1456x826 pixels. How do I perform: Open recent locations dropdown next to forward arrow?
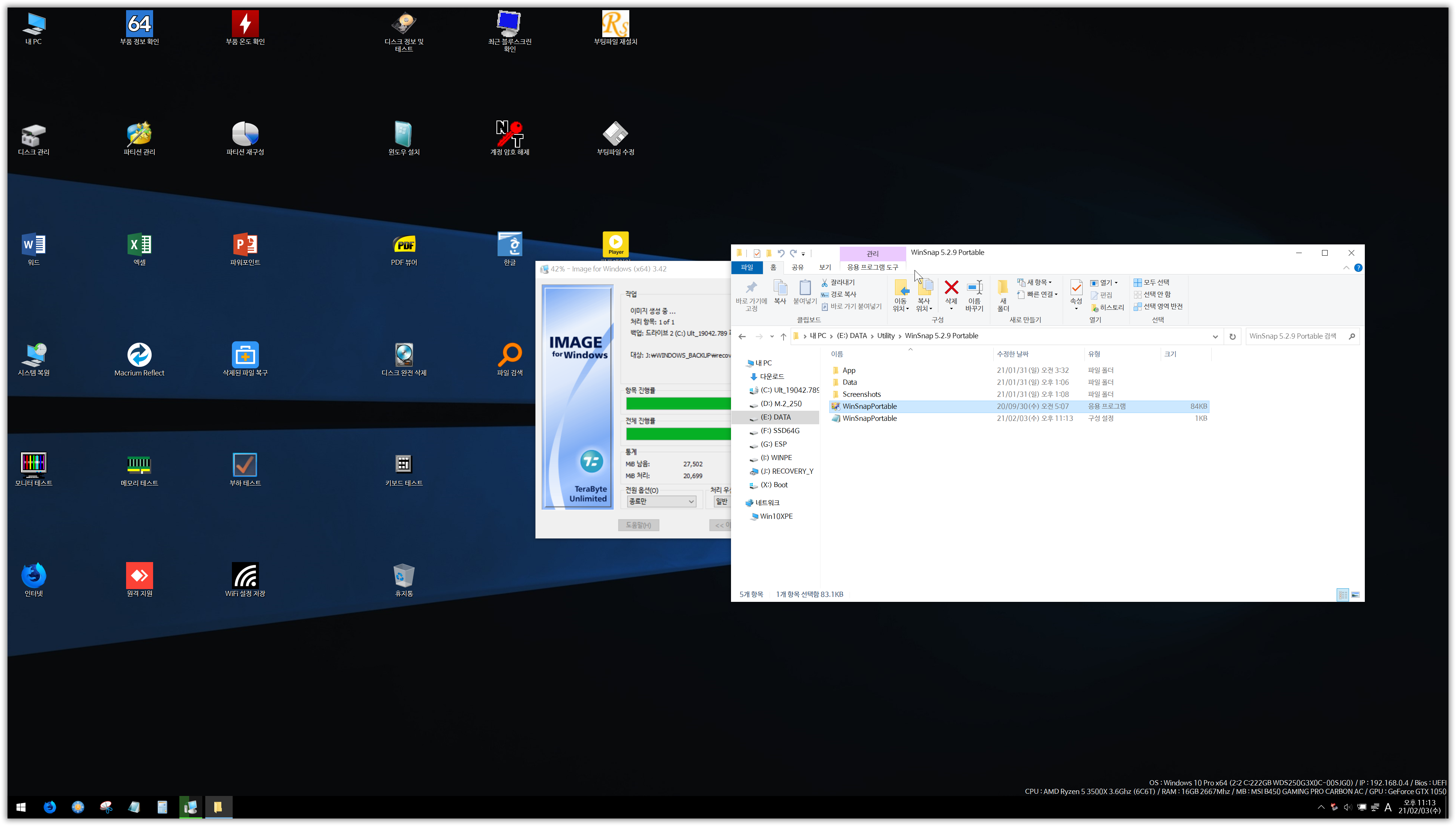[x=772, y=336]
